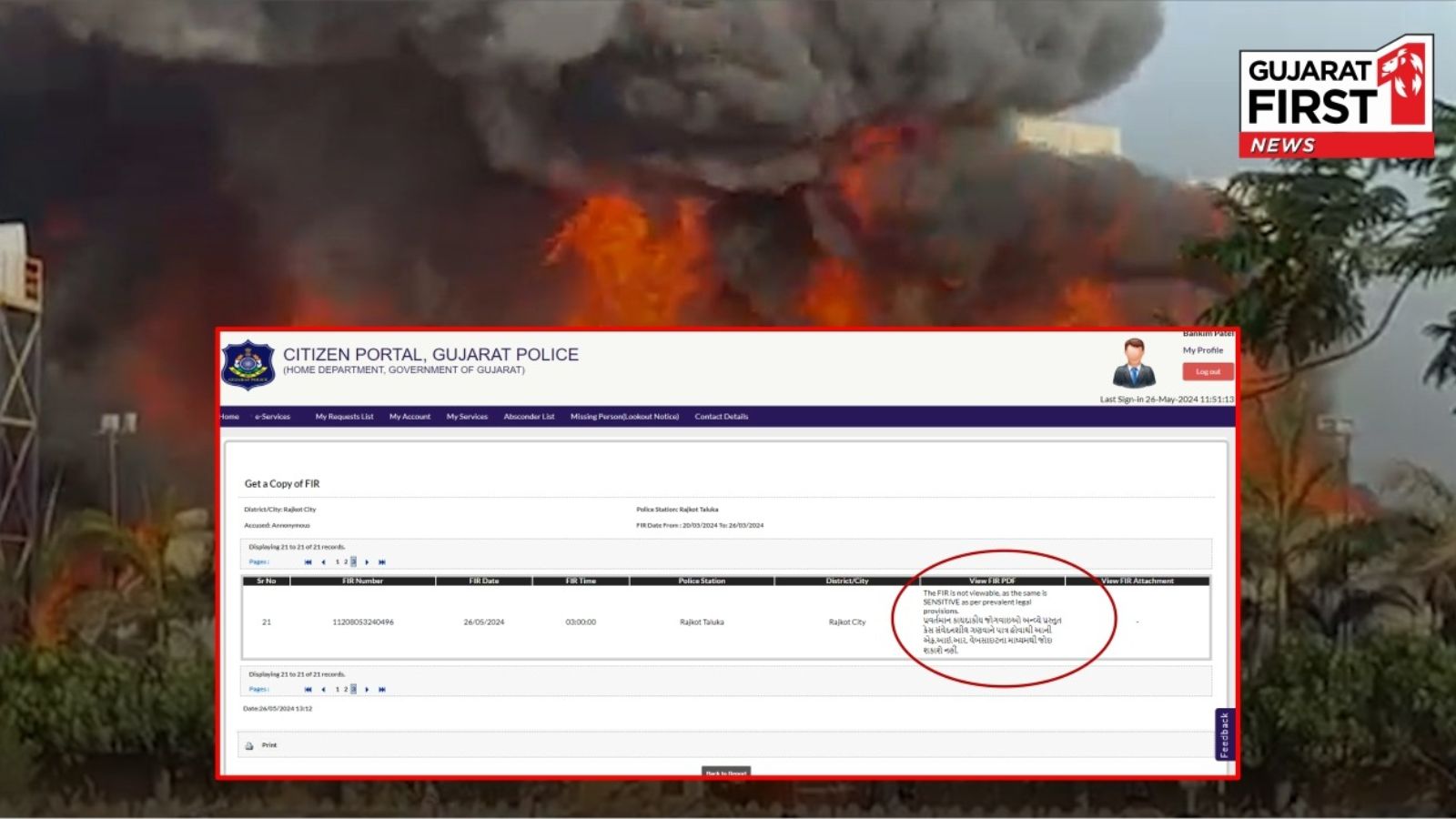This screenshot has width=1456, height=819.
Task: Open My Requests List menu item
Action: point(344,417)
